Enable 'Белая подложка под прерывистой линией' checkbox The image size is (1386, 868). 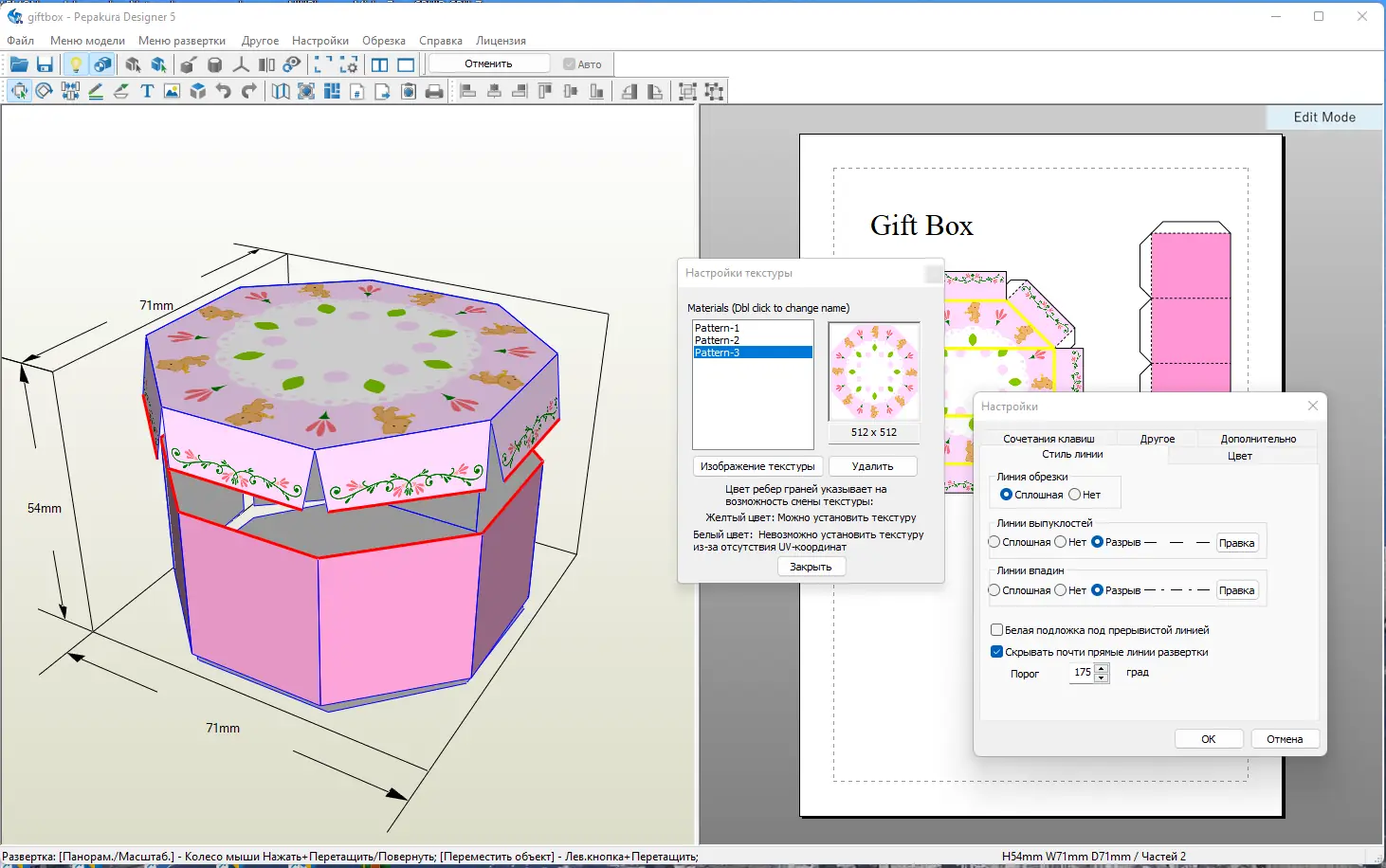[996, 630]
